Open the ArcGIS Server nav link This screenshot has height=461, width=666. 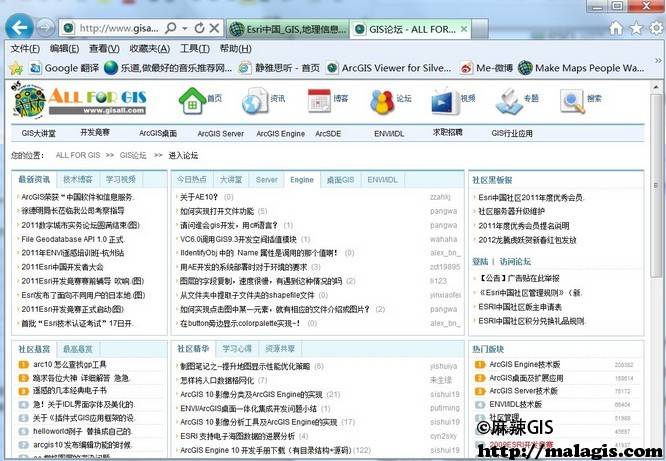tap(220, 133)
